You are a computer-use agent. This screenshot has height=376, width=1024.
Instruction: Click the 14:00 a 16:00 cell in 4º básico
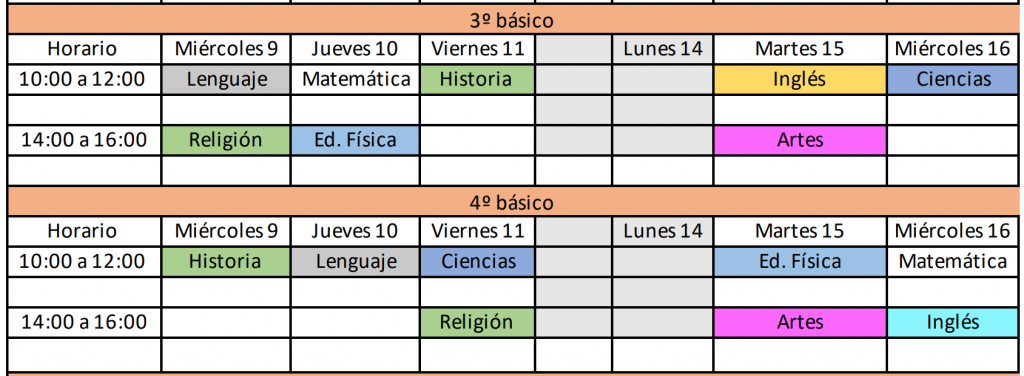84,322
